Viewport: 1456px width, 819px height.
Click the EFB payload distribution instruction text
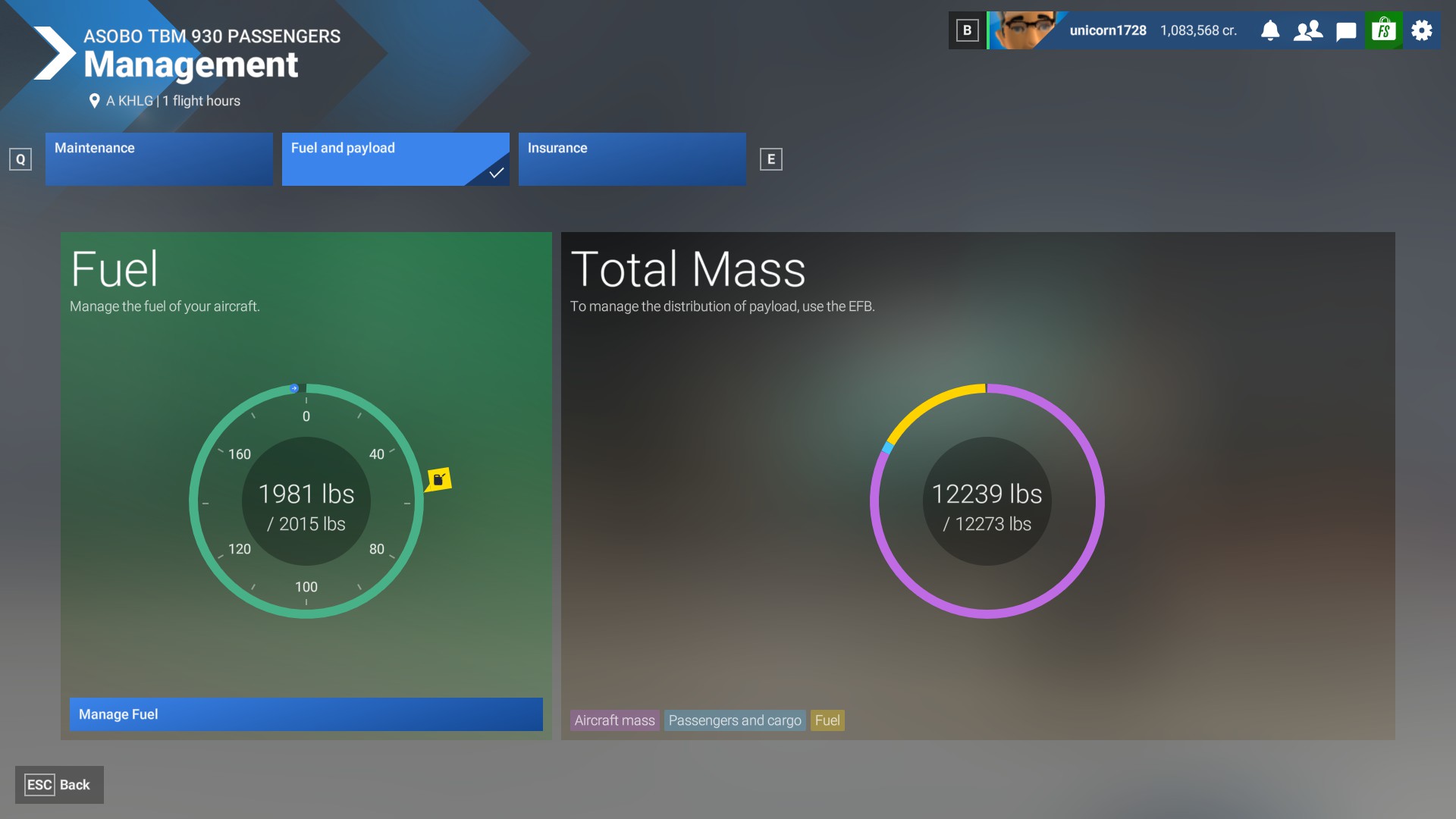722,306
